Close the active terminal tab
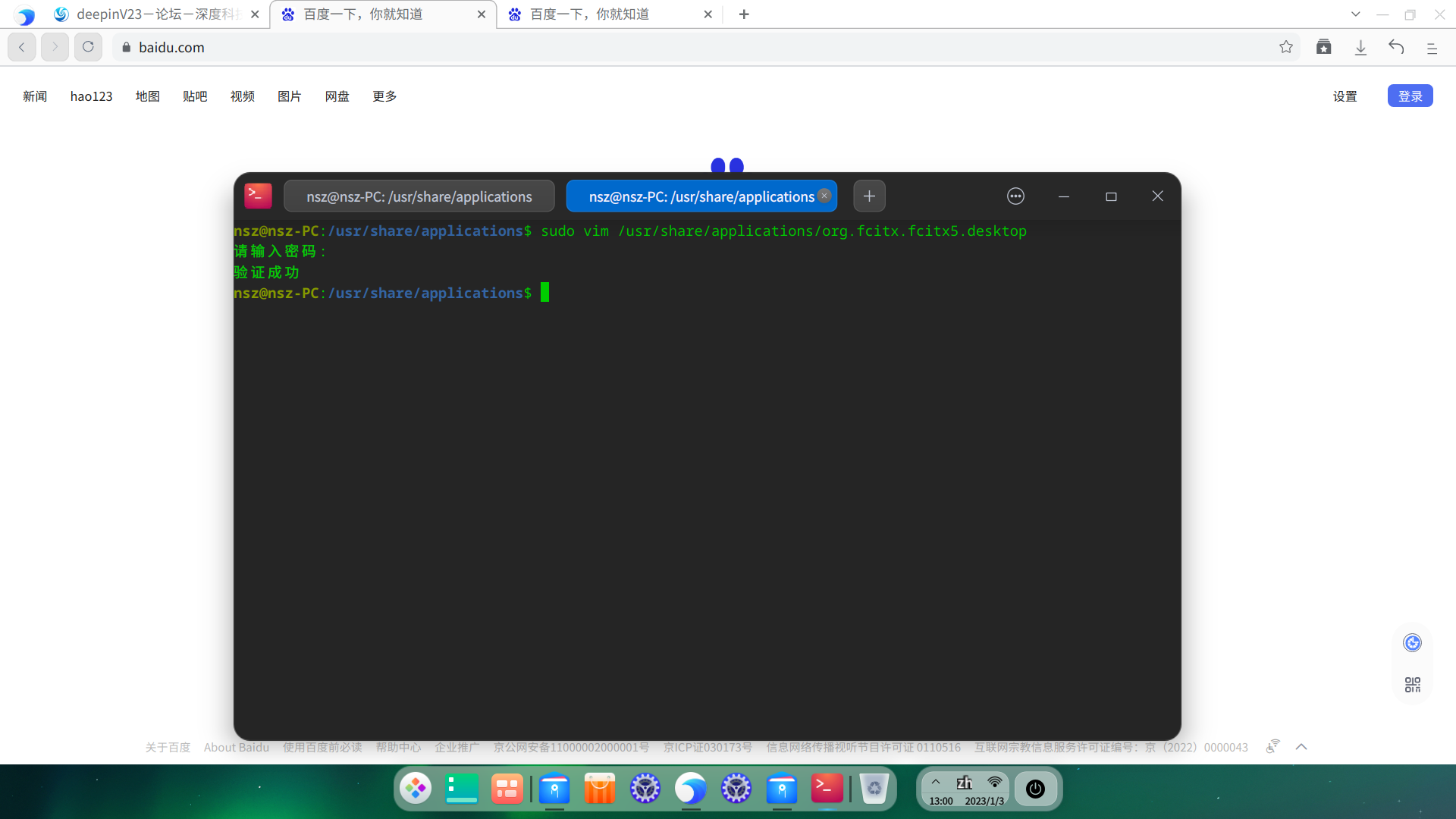This screenshot has height=819, width=1456. click(x=824, y=196)
